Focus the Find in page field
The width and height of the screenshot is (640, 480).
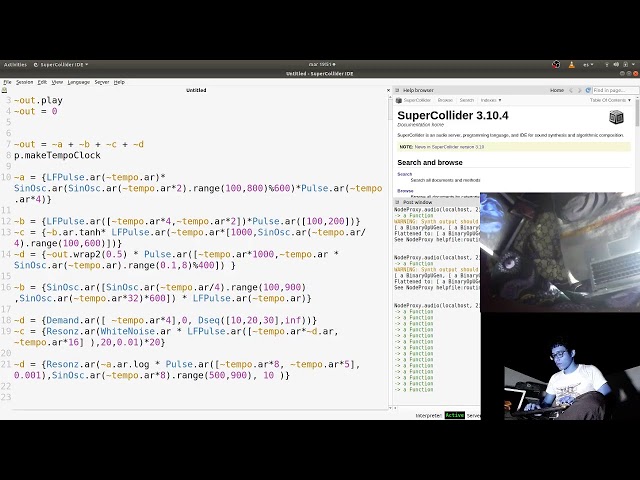pos(615,90)
